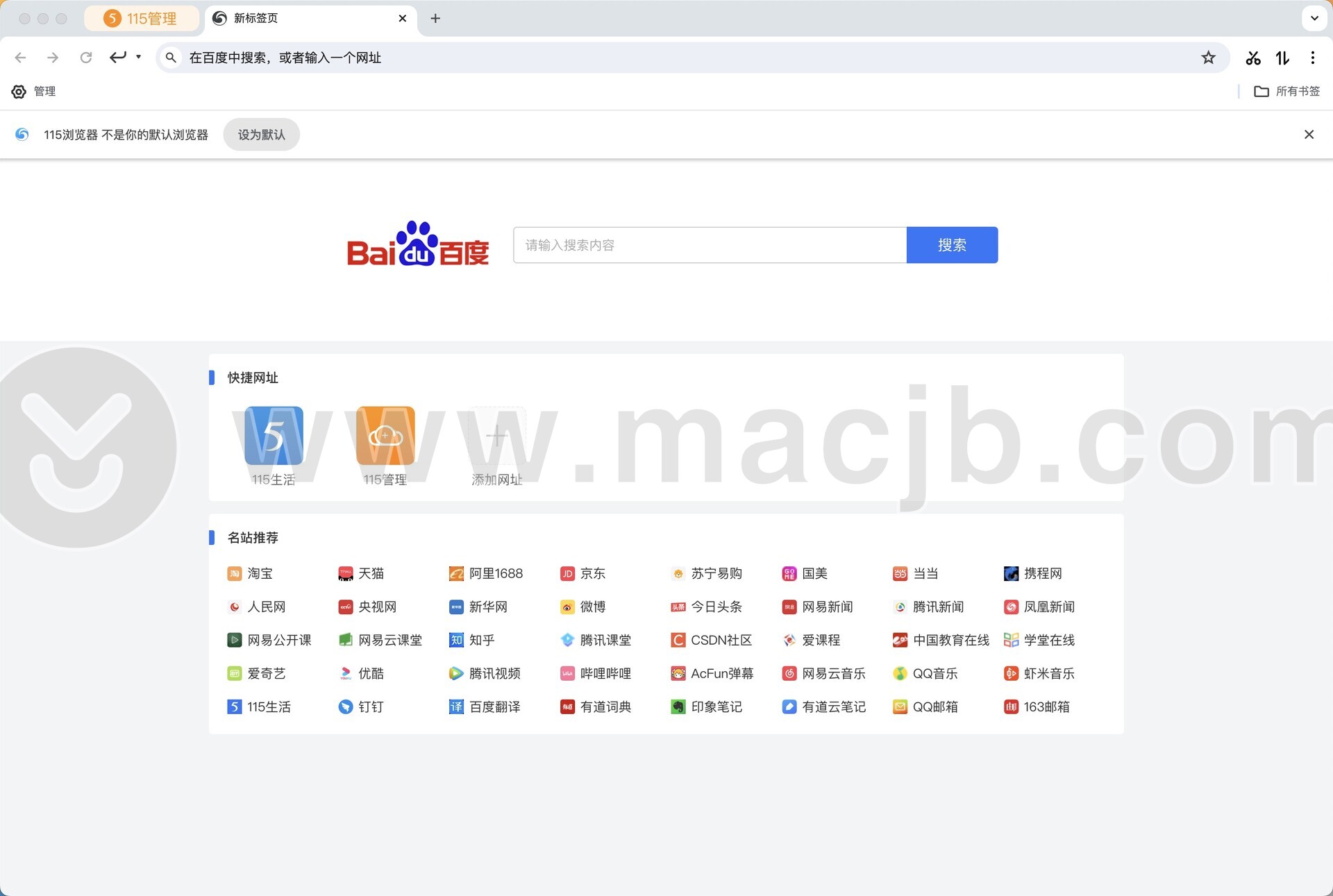Switch to the 115管理 pinned tab
The width and height of the screenshot is (1333, 896).
pyautogui.click(x=141, y=19)
